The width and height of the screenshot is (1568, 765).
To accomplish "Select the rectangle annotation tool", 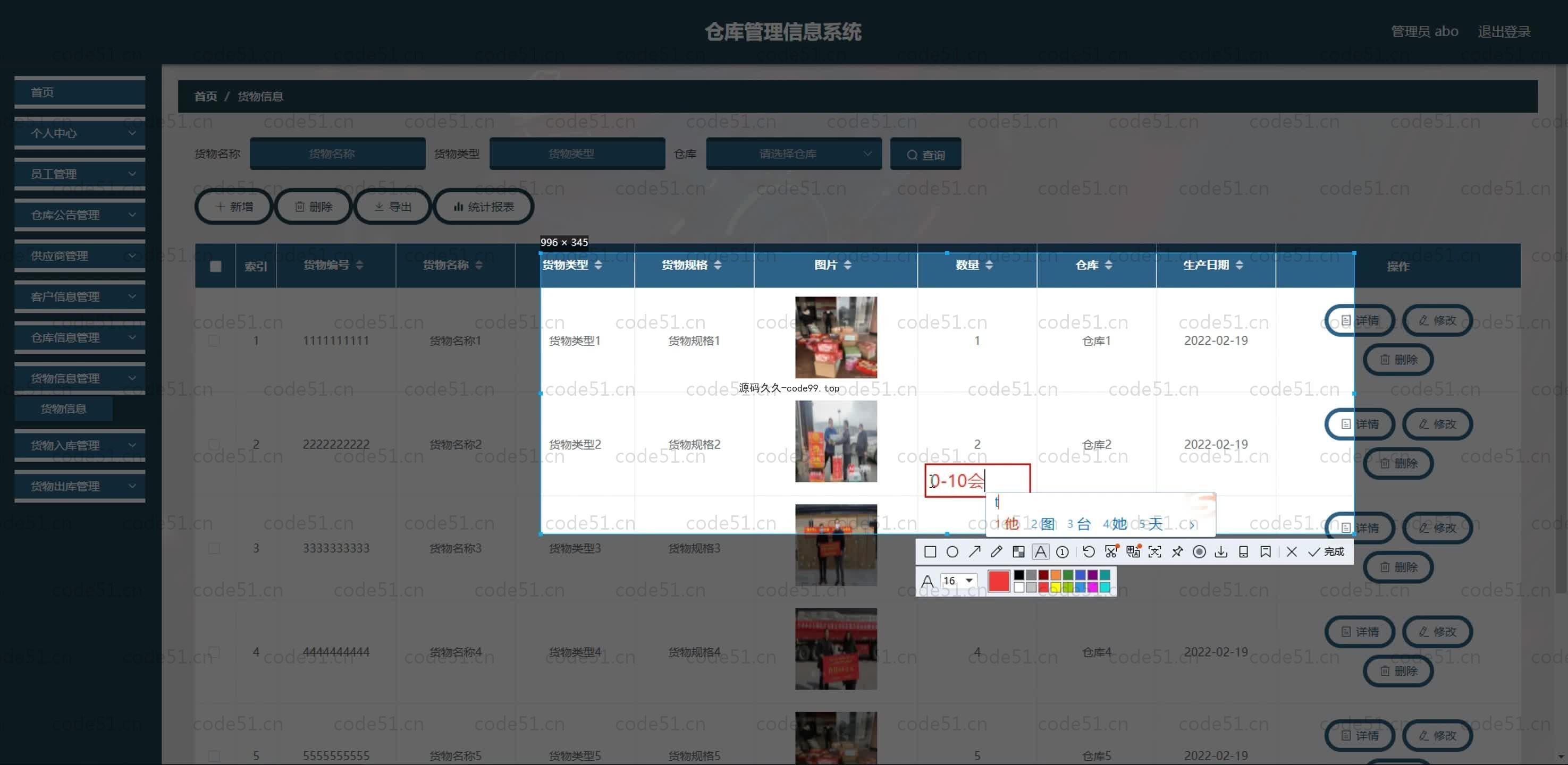I will click(x=930, y=552).
